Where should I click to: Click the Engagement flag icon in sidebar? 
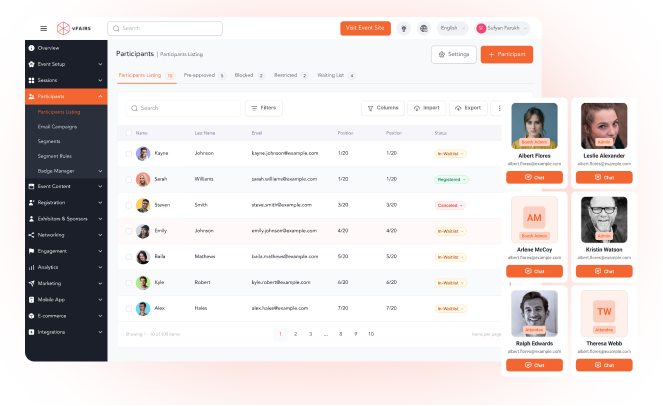coord(32,251)
